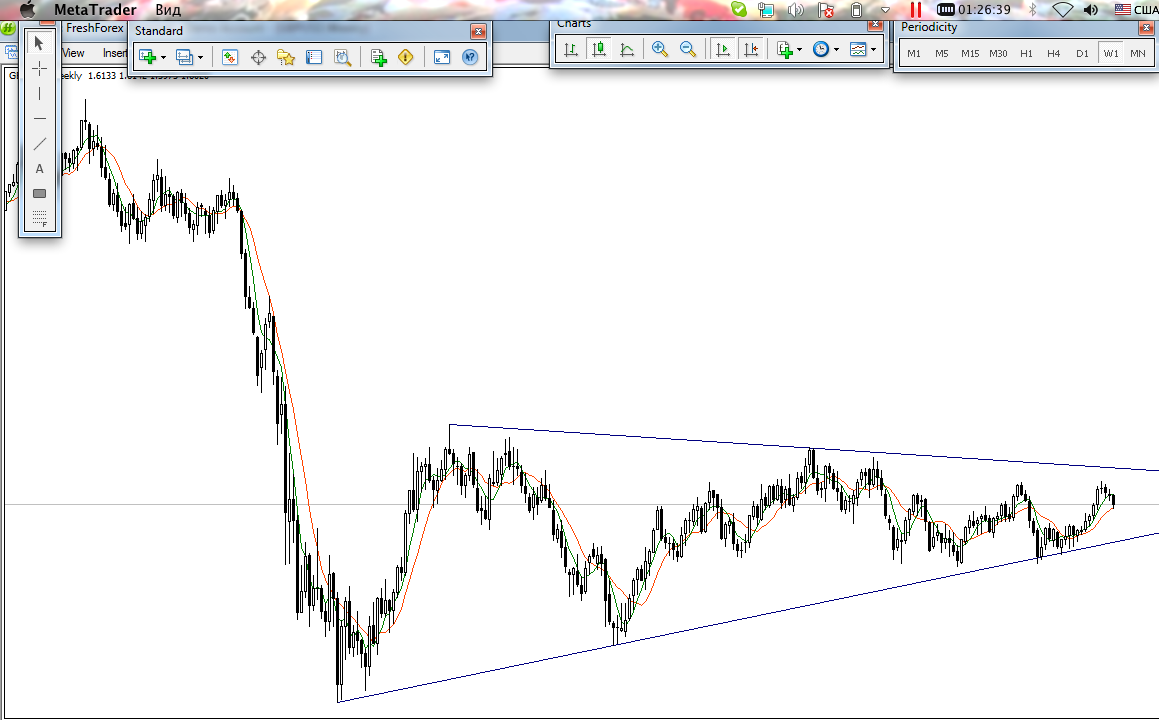Image resolution: width=1159 pixels, height=720 pixels.
Task: Open the Insert menu
Action: coord(115,53)
